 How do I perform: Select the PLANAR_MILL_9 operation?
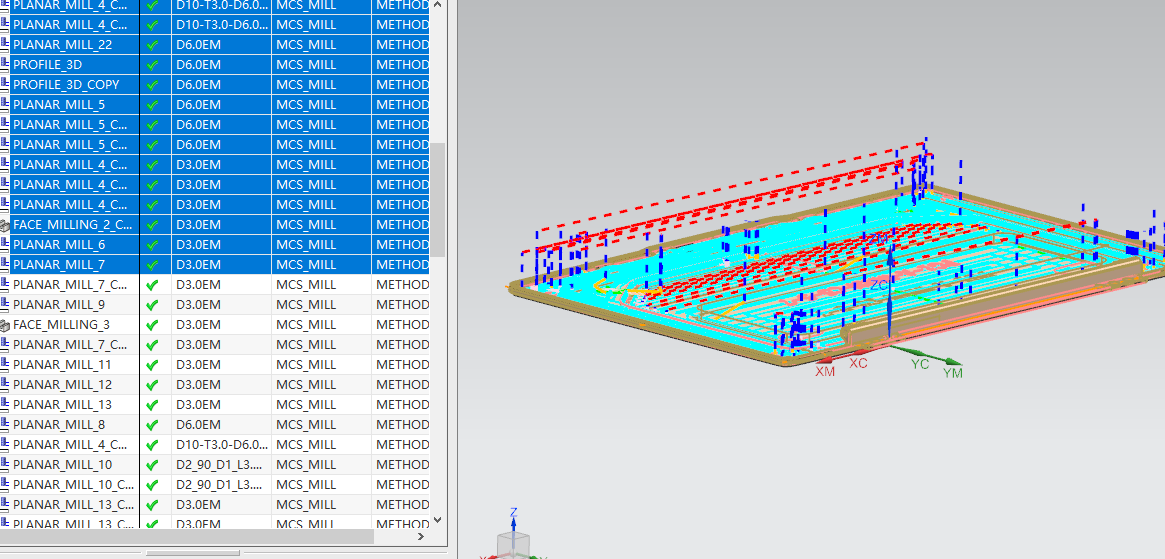(x=59, y=305)
